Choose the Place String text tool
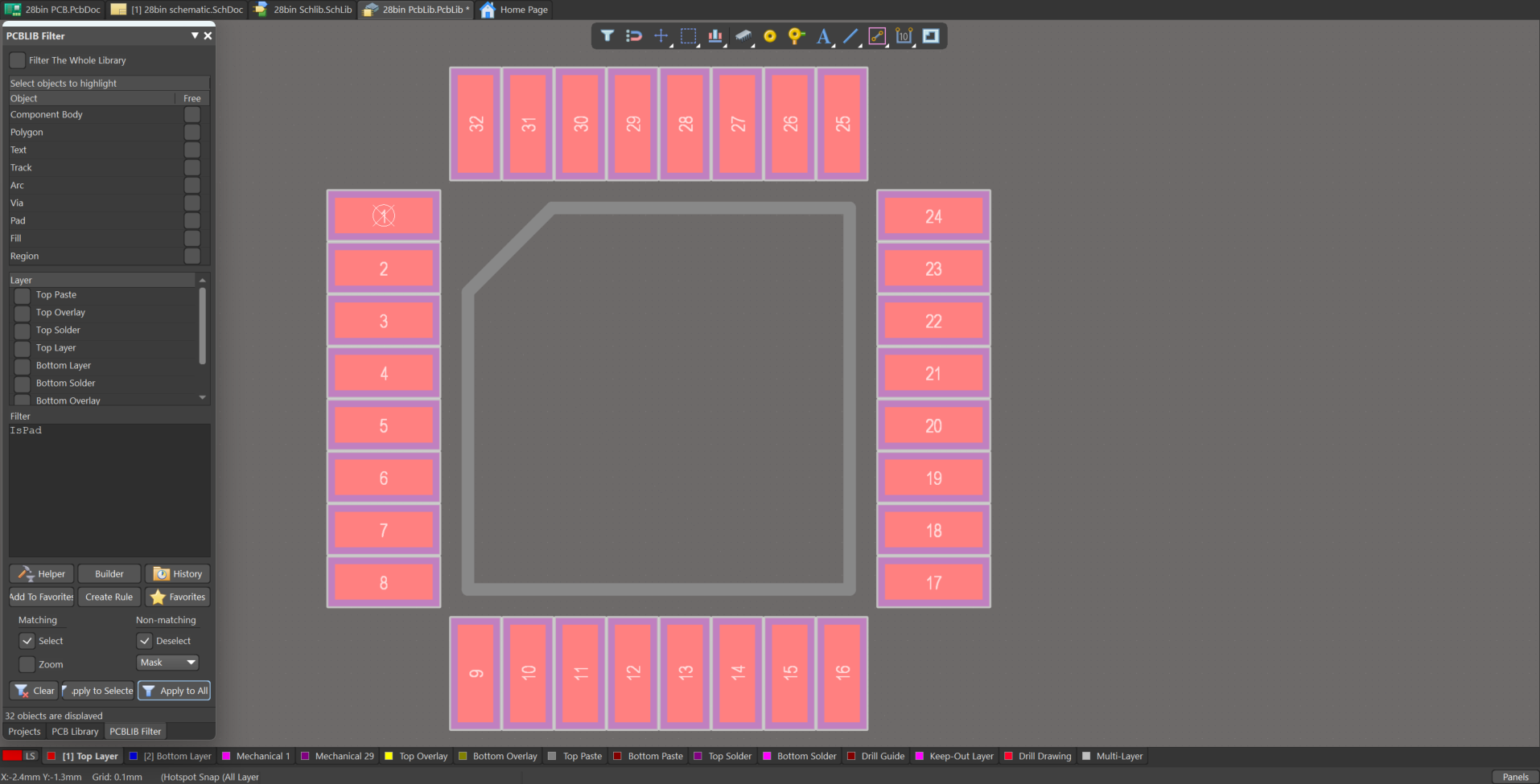This screenshot has width=1540, height=784. 823,36
